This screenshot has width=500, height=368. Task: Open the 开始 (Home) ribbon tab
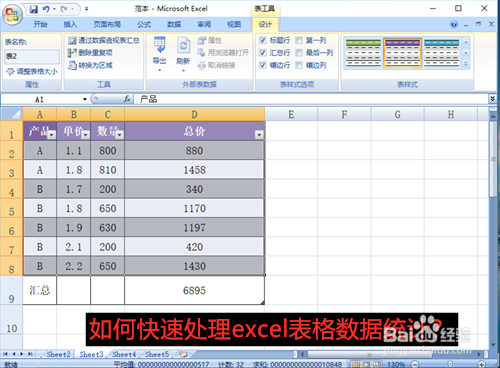point(40,24)
